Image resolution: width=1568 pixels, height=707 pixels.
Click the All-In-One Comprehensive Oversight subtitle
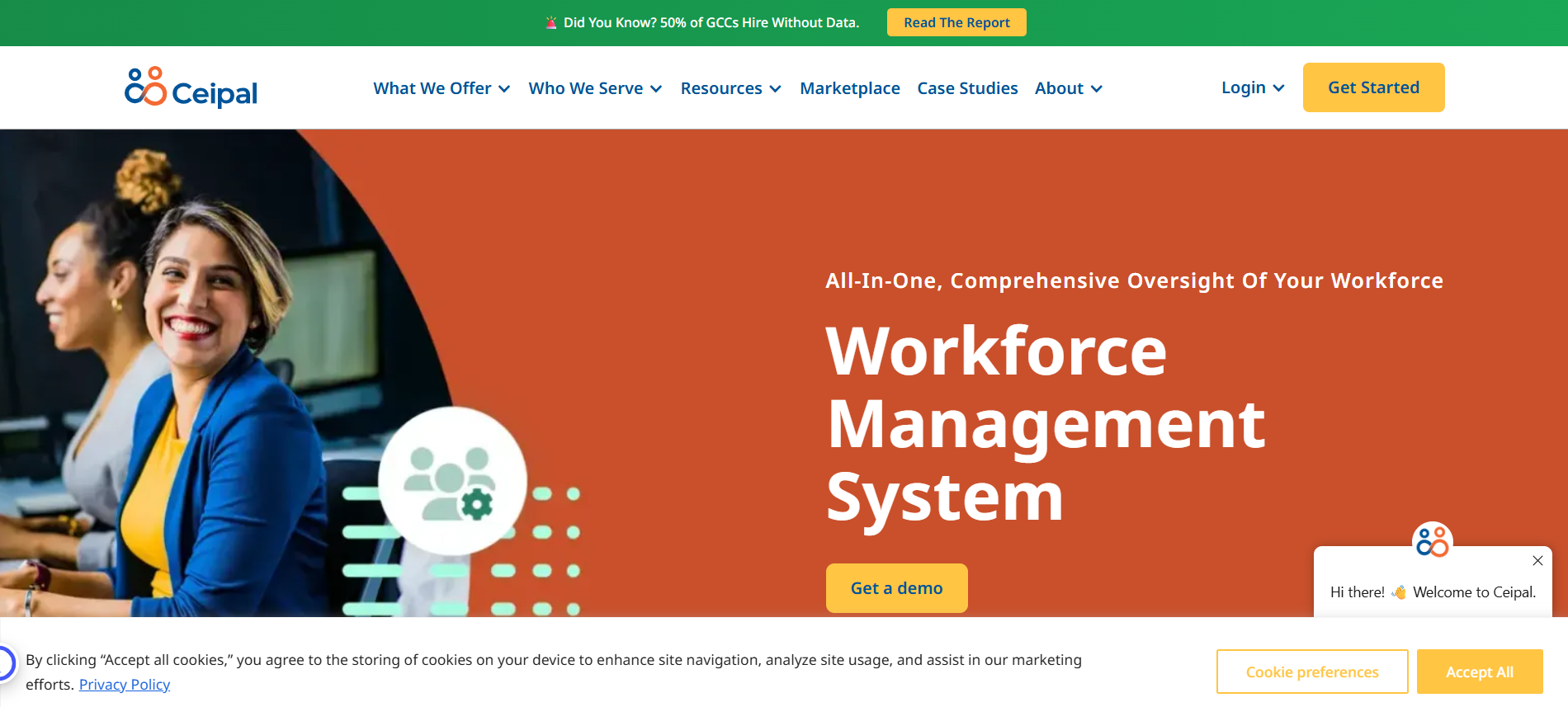coord(1135,280)
